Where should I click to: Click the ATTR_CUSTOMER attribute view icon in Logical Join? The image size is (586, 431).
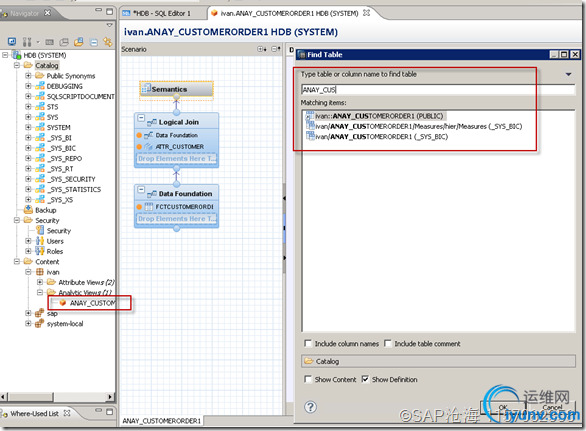pyautogui.click(x=149, y=147)
